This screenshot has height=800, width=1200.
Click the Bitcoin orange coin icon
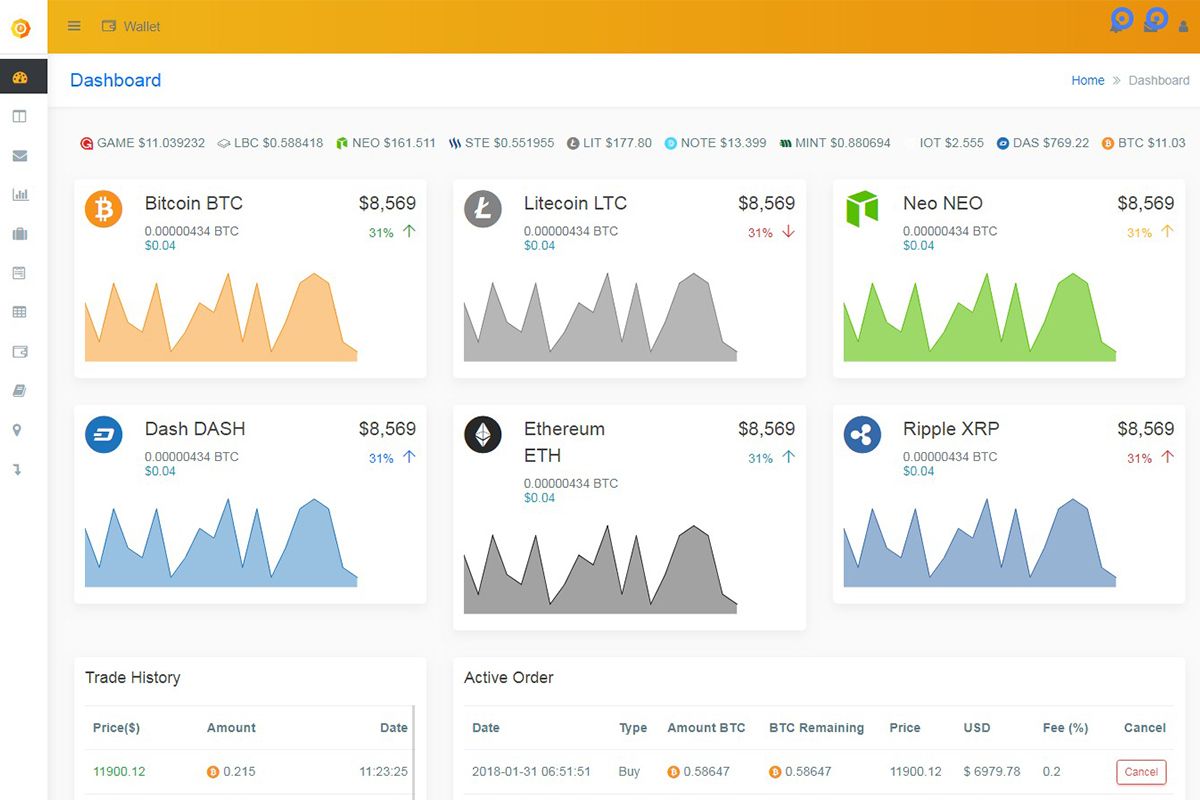click(x=103, y=209)
